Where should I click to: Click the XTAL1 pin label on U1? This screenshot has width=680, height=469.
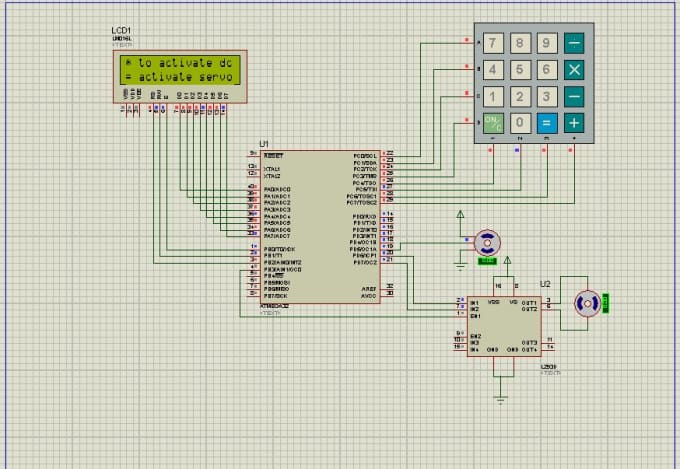click(x=272, y=169)
